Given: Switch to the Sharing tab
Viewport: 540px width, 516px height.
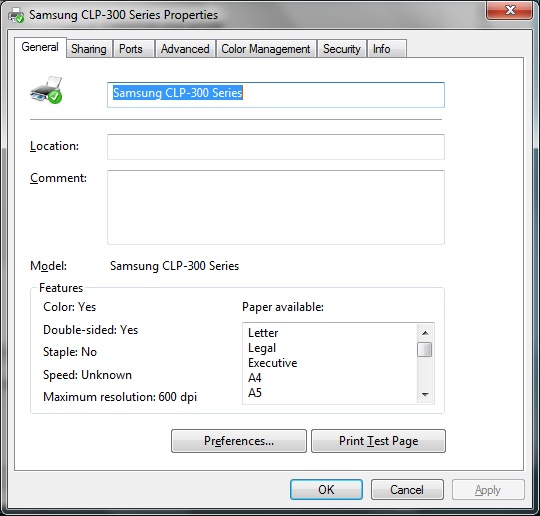Looking at the screenshot, I should pyautogui.click(x=89, y=49).
